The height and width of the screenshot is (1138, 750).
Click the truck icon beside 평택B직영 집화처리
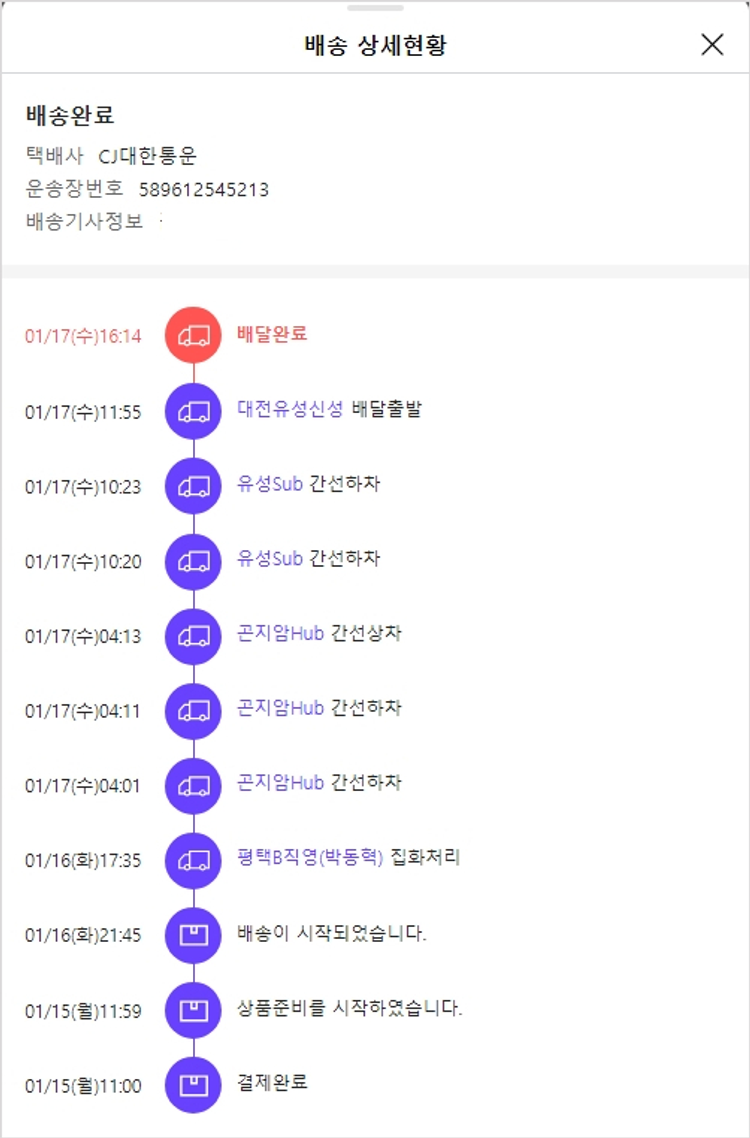pyautogui.click(x=193, y=860)
